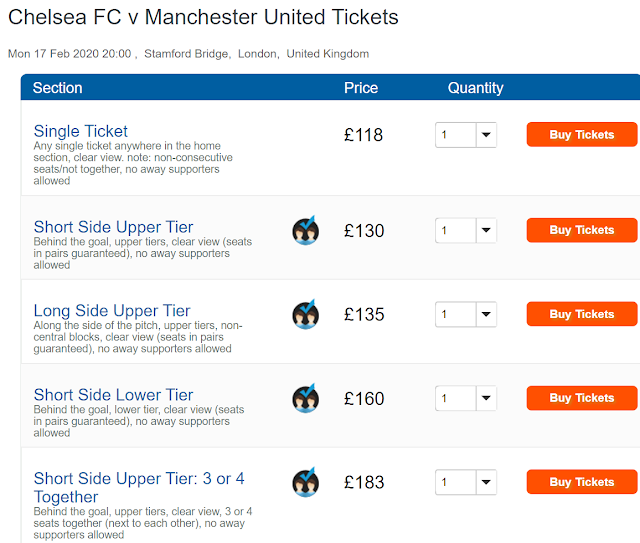The image size is (640, 543).
Task: Open quantity dropdown for Short Side Lower Tier
Action: 466,399
